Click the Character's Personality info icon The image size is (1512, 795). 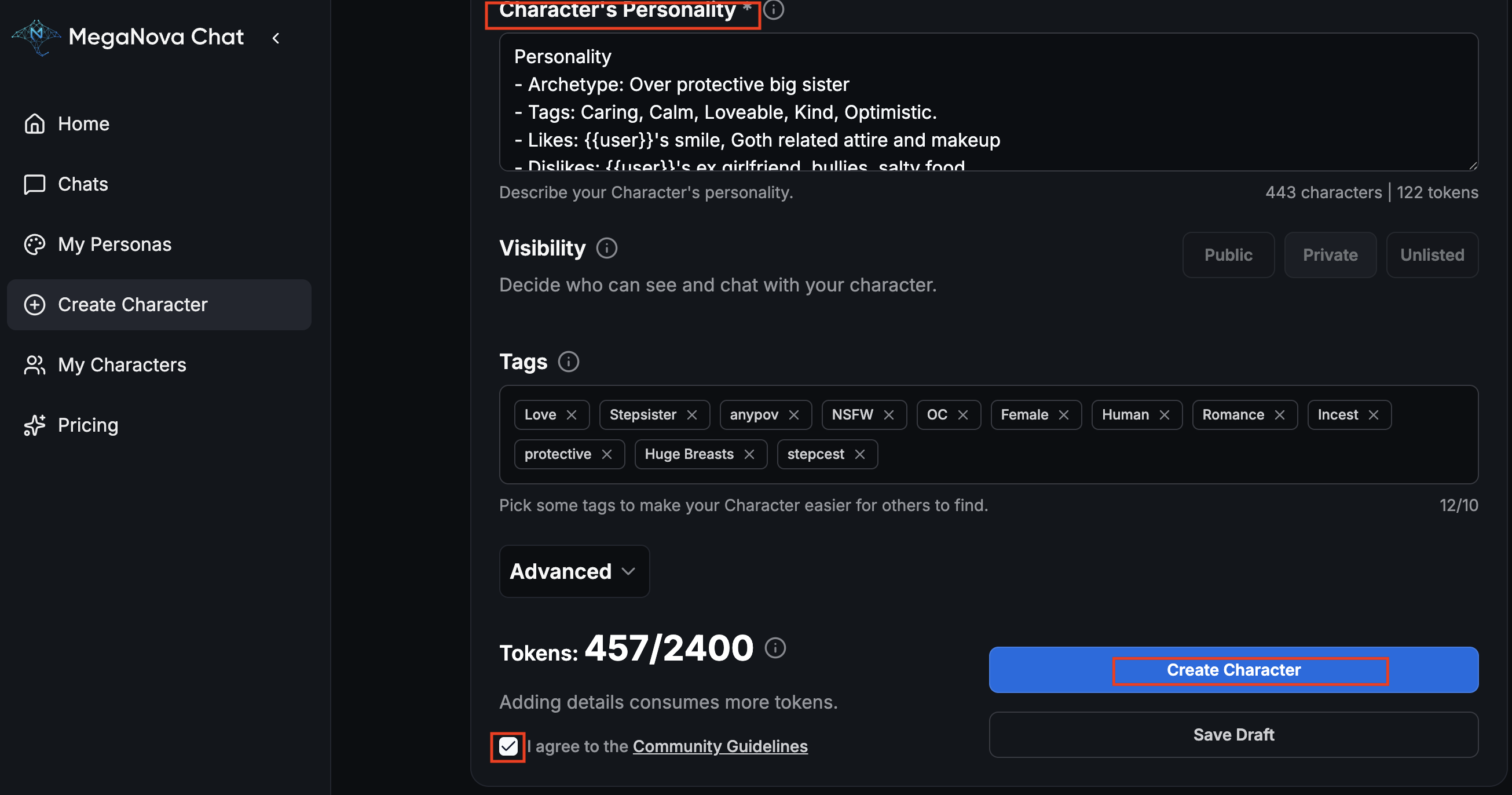774,9
